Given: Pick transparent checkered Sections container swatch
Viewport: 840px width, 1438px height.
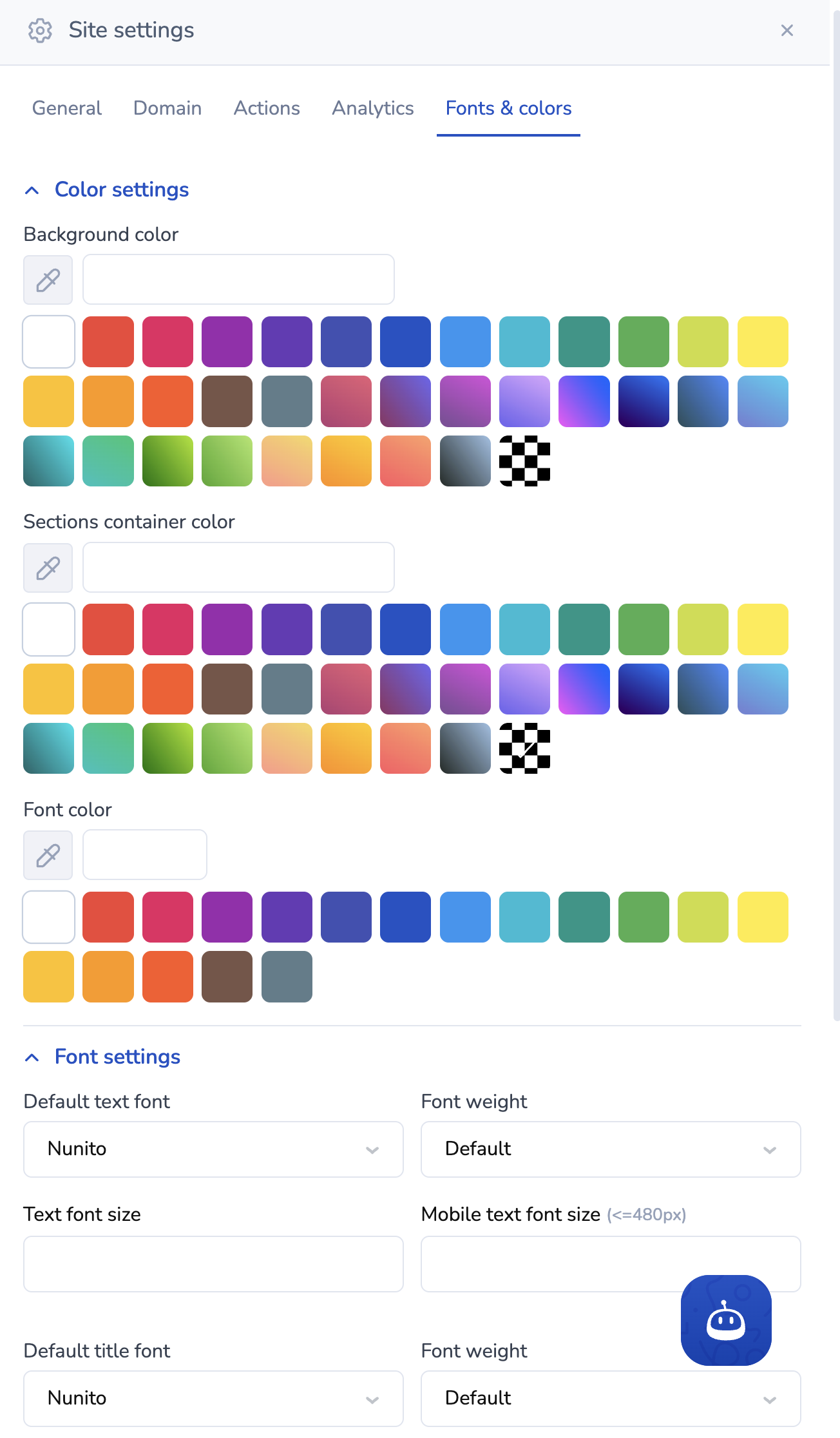Looking at the screenshot, I should (524, 749).
